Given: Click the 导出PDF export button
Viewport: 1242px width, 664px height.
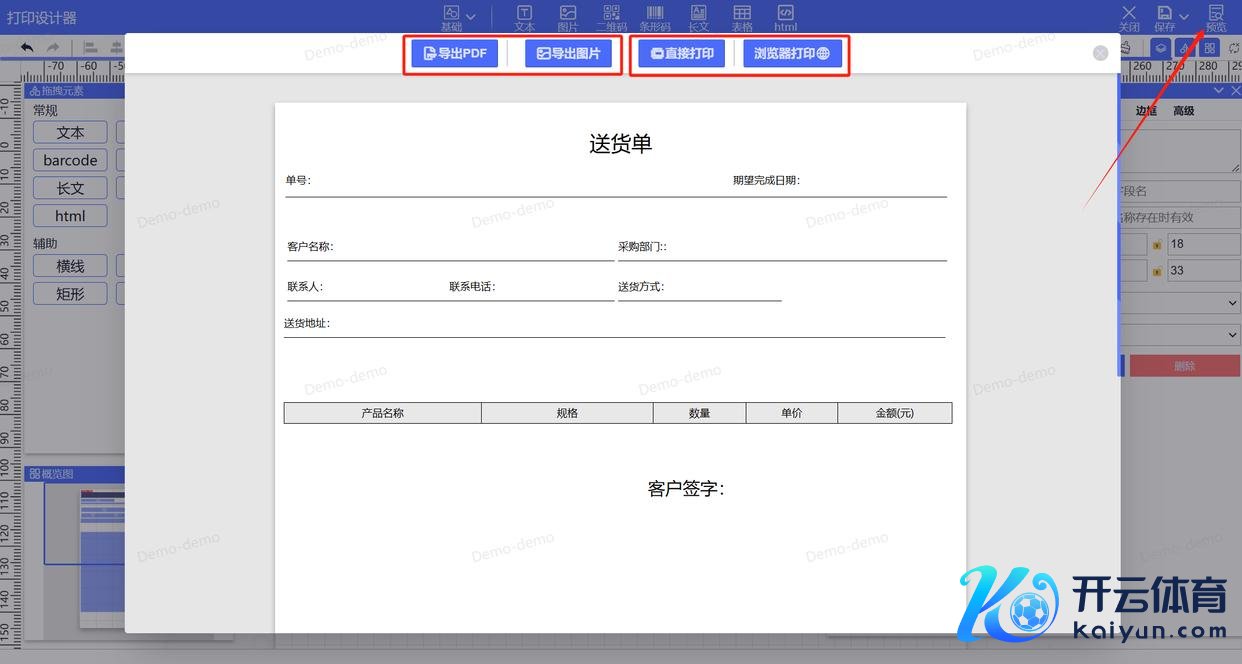Looking at the screenshot, I should (x=454, y=54).
